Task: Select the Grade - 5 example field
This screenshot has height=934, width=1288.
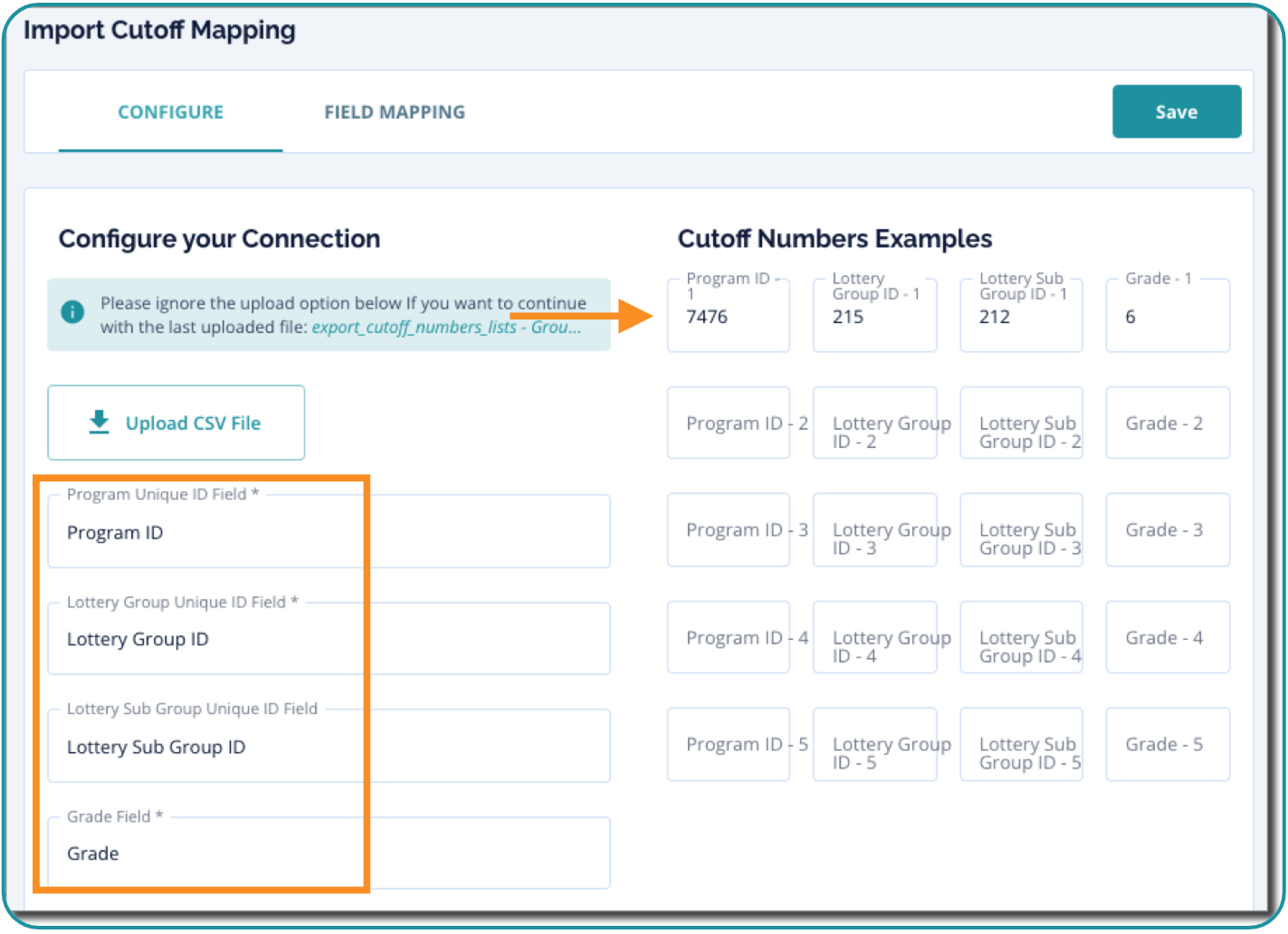Action: (x=1168, y=745)
